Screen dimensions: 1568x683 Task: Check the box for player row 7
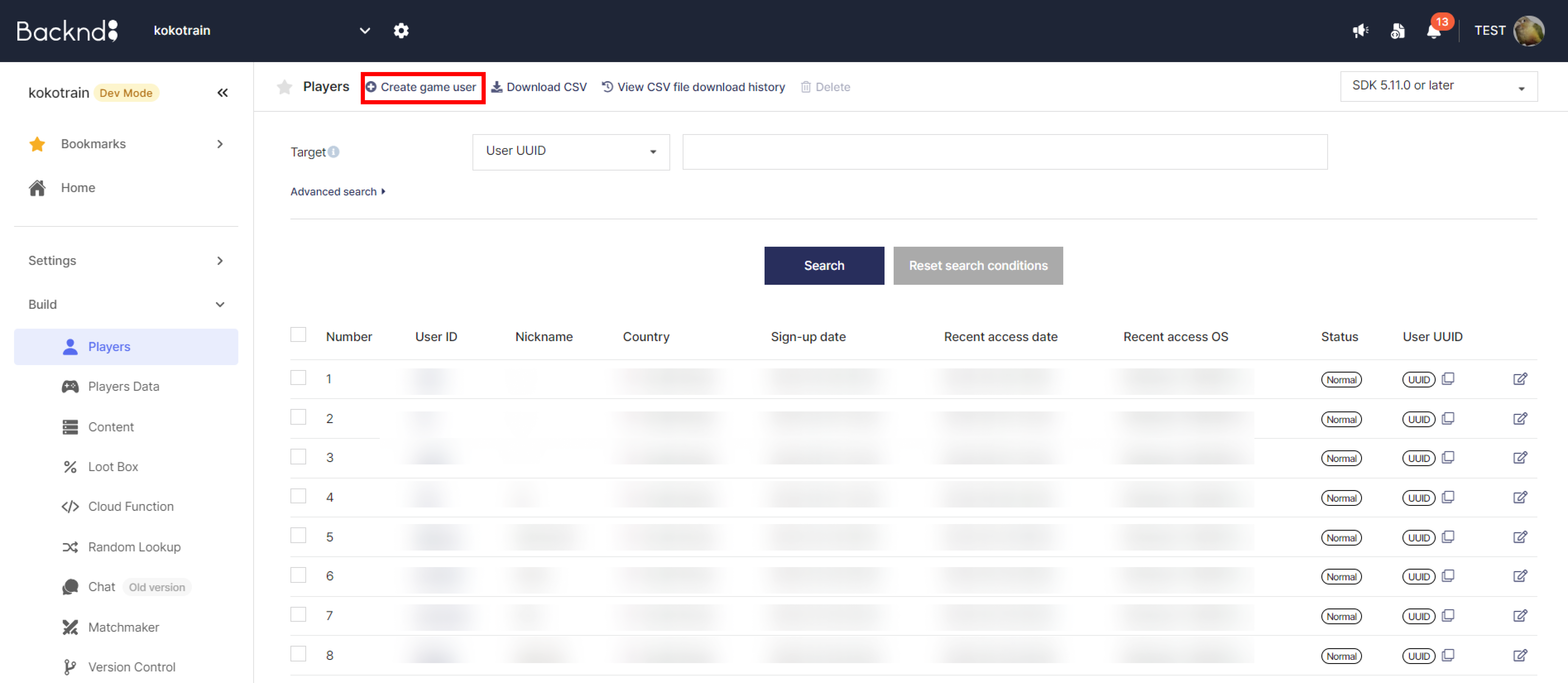298,614
